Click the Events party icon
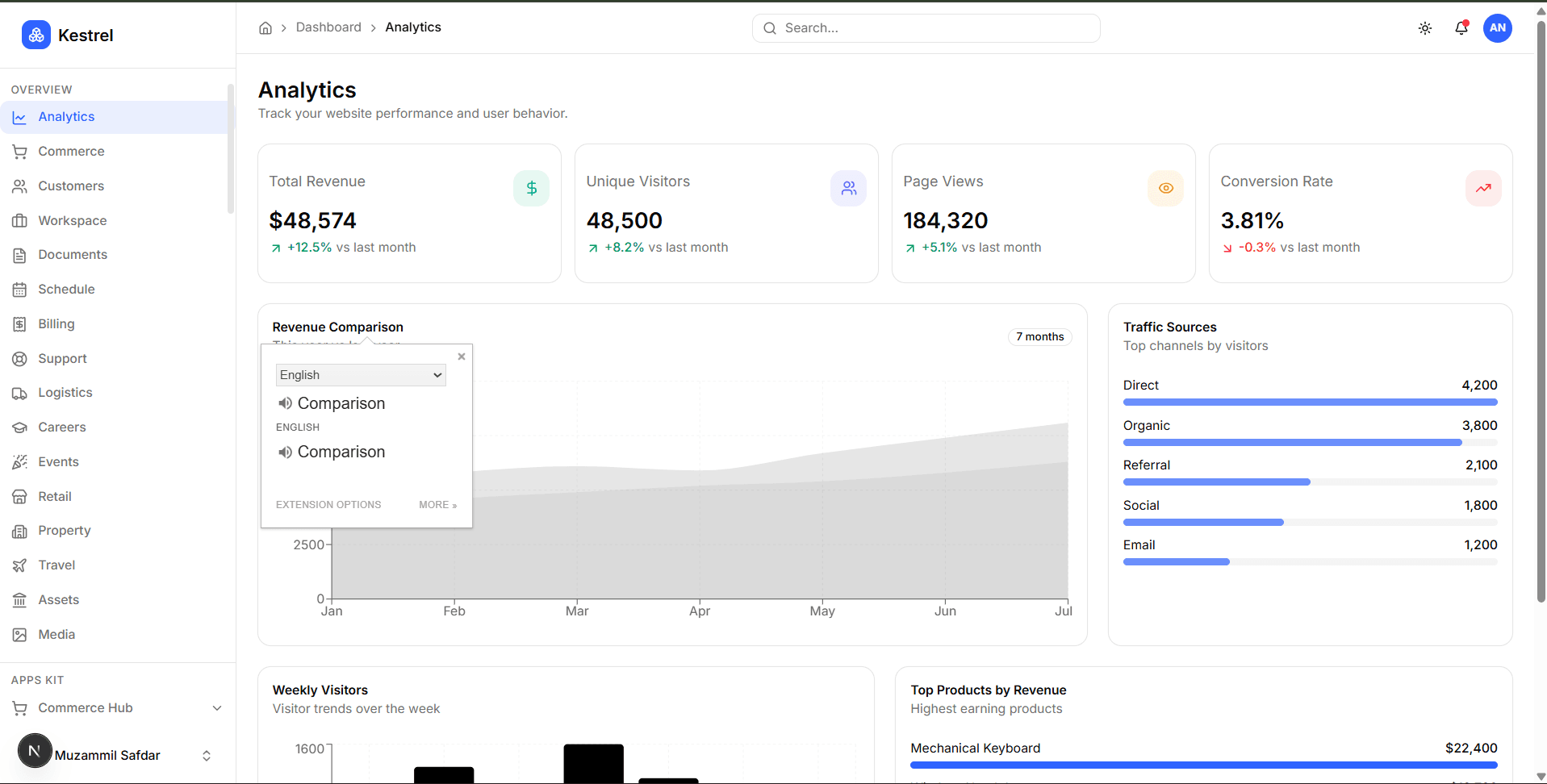Viewport: 1547px width, 784px height. click(x=19, y=462)
